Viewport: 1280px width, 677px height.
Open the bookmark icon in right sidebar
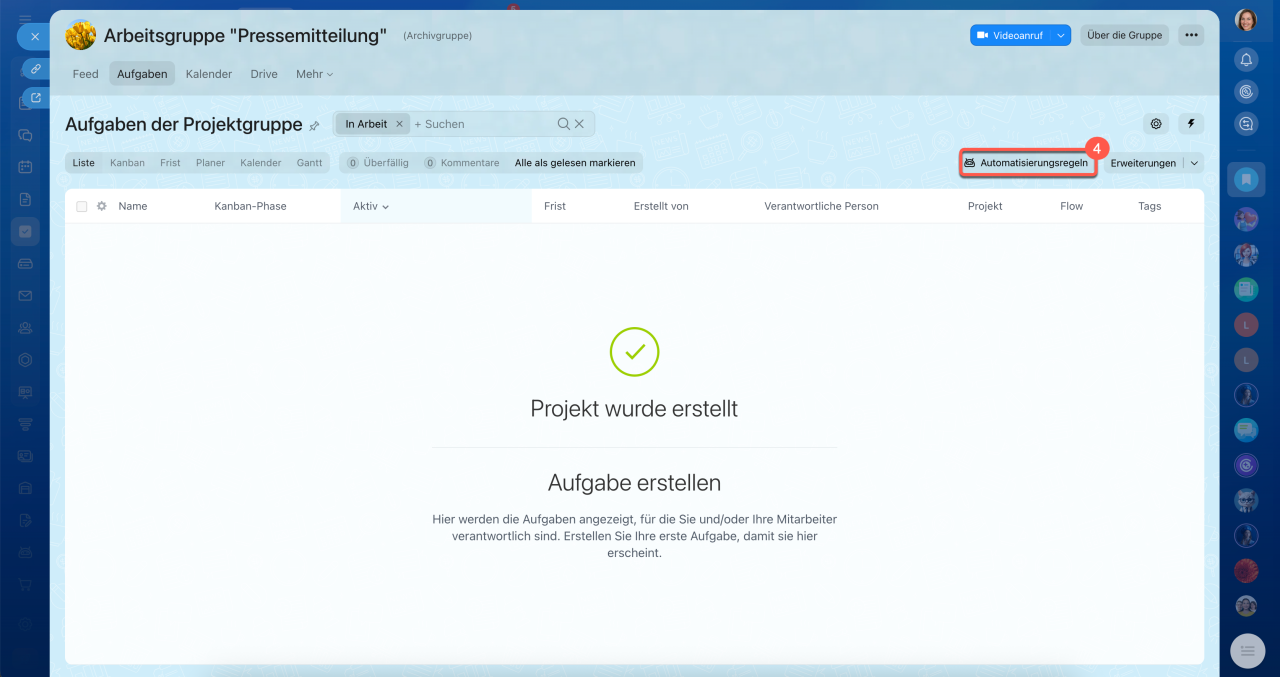[x=1246, y=180]
